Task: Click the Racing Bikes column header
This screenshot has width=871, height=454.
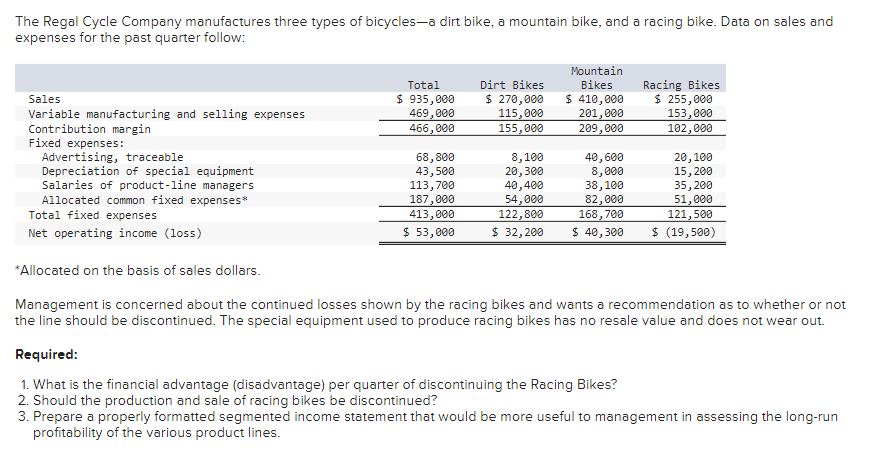Action: coord(681,85)
